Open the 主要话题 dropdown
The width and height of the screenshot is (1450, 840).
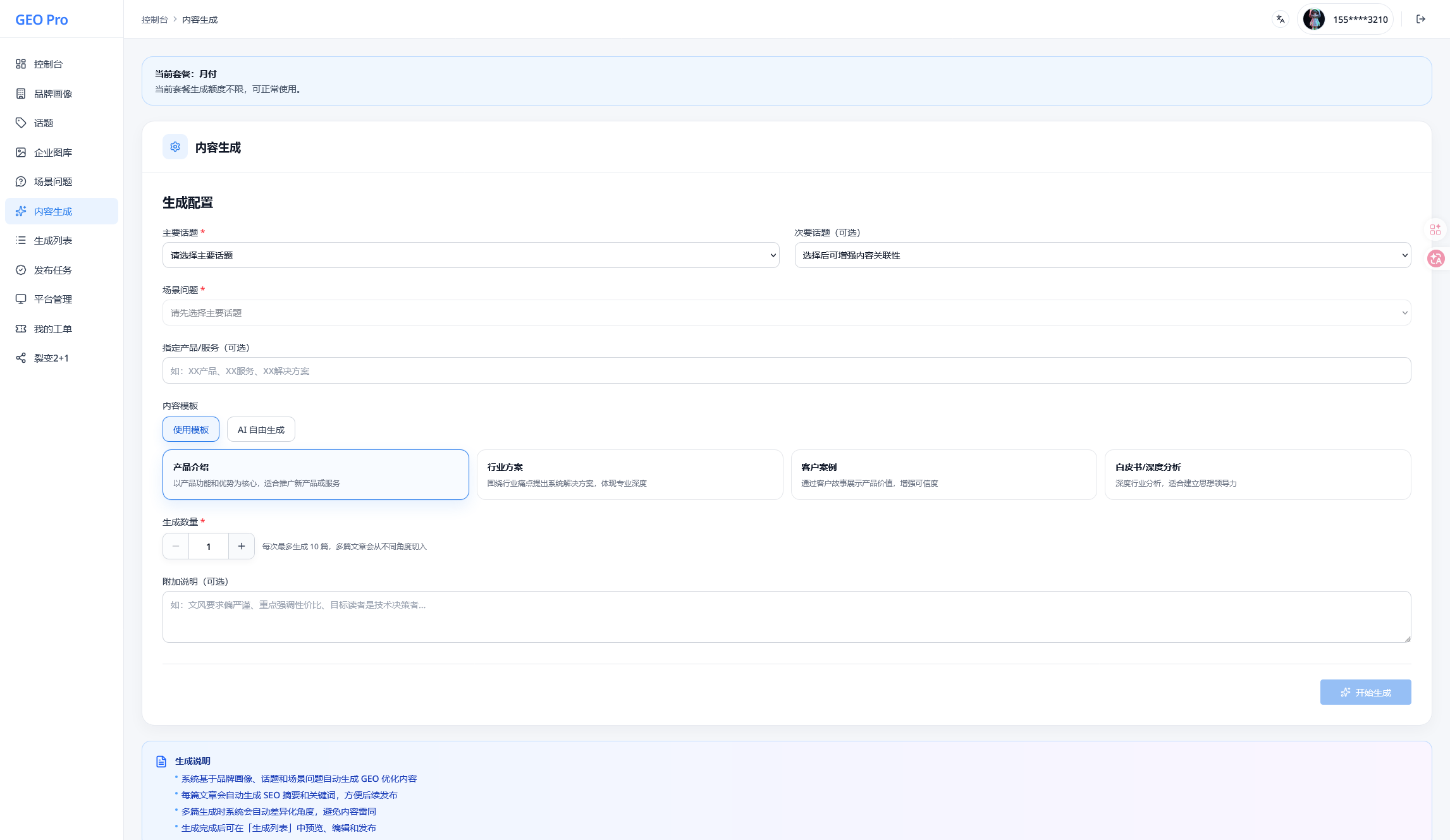tap(470, 255)
